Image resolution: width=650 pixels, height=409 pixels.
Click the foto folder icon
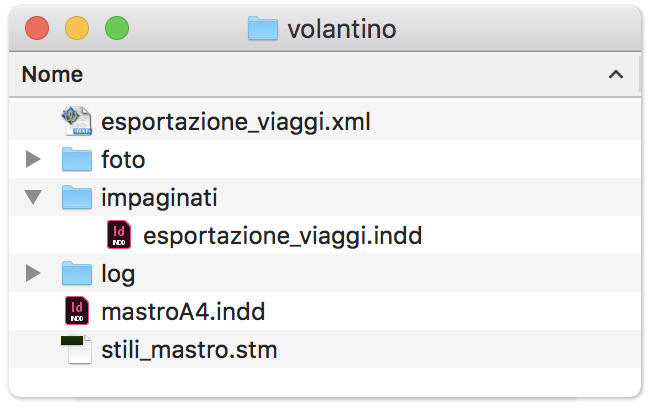pyautogui.click(x=77, y=160)
